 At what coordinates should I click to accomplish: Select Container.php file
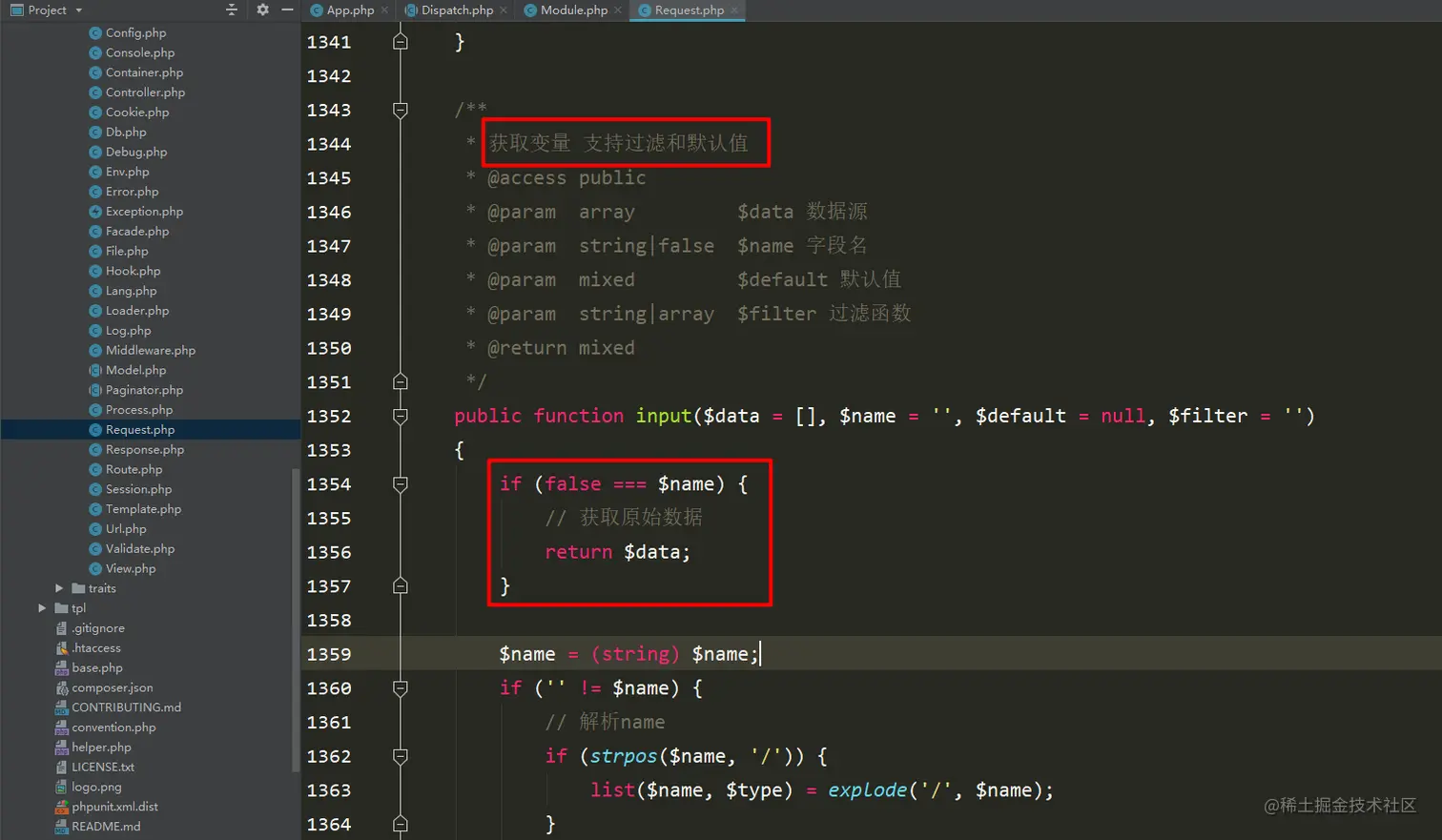point(144,72)
